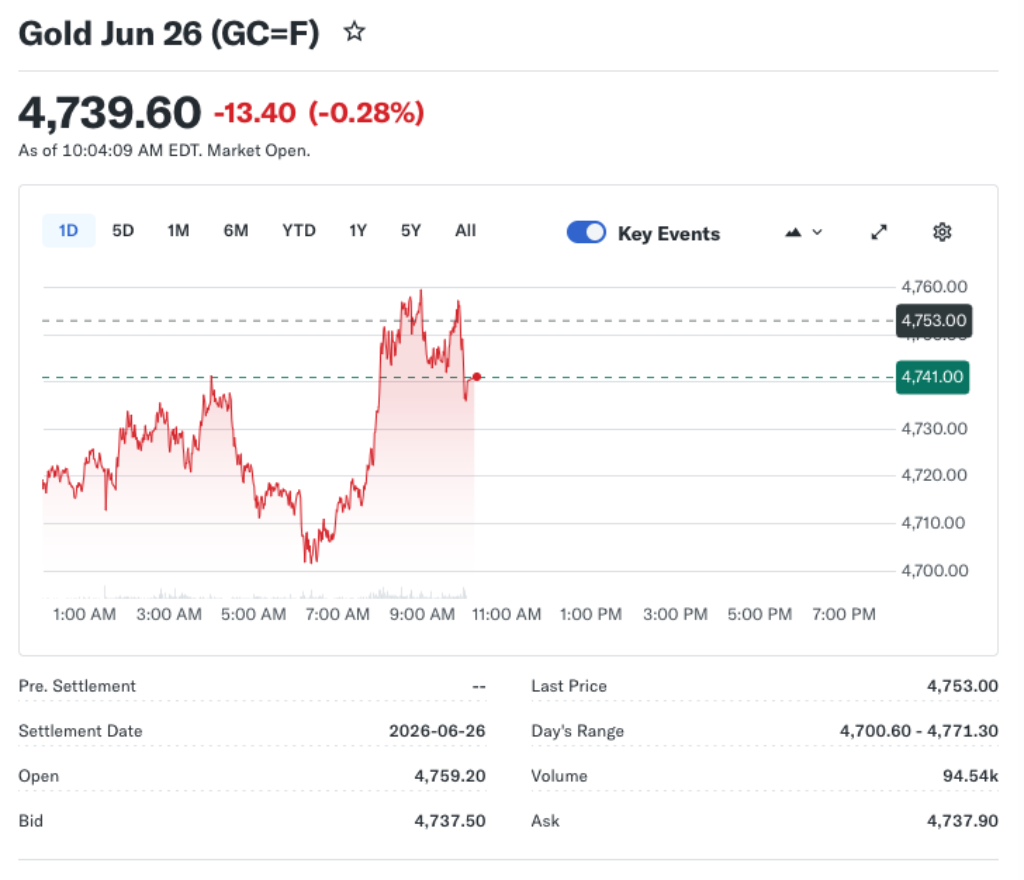Viewport: 1024px width, 880px height.
Task: Open the chart type dropdown chevron
Action: point(815,231)
